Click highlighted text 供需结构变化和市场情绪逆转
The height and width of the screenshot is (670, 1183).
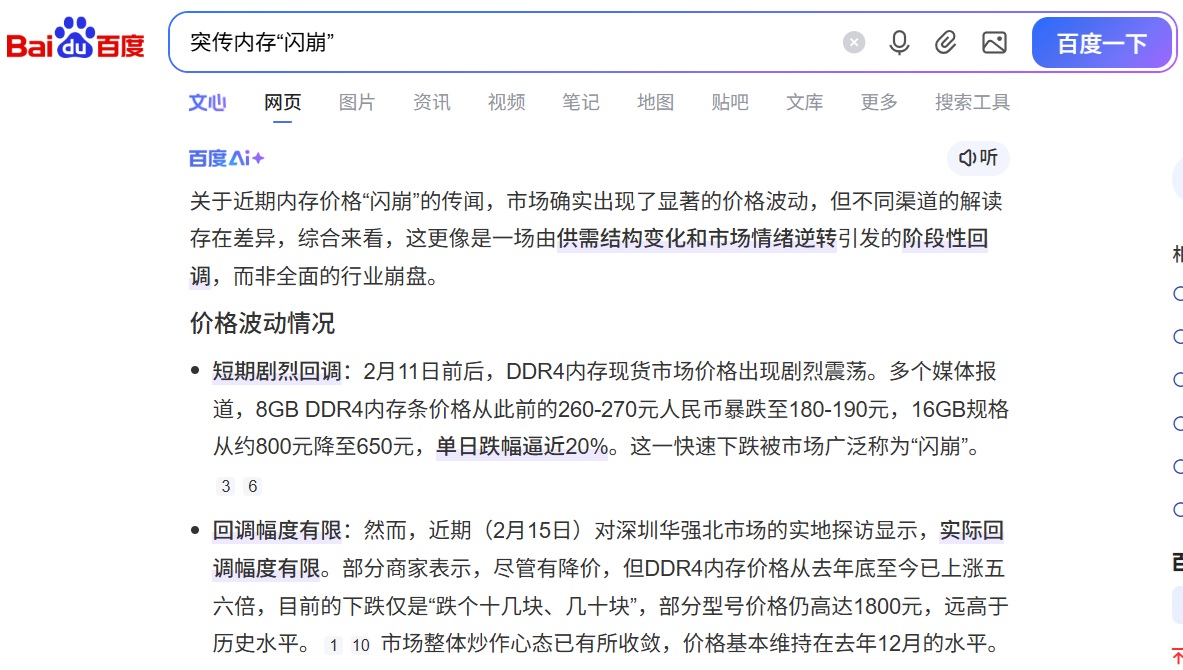tap(697, 238)
